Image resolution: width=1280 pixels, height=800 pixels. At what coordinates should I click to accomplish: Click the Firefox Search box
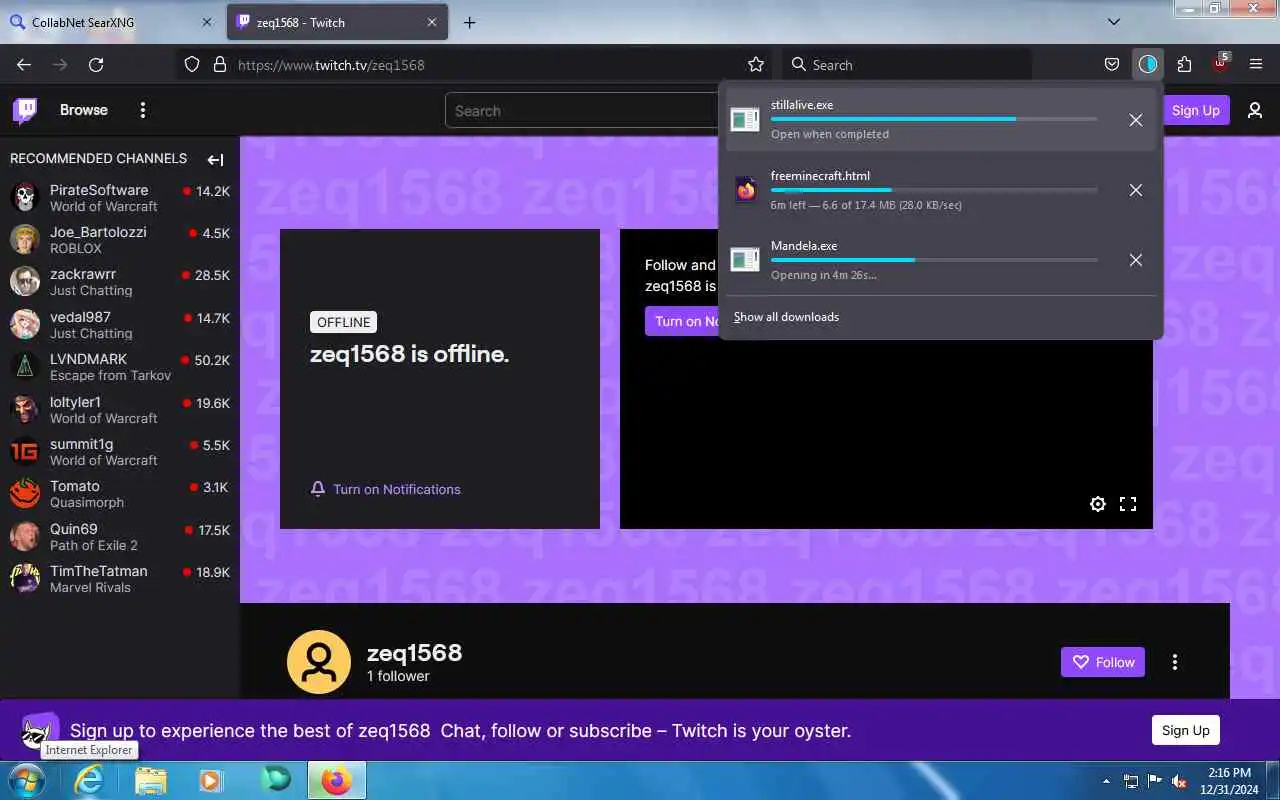coord(906,64)
